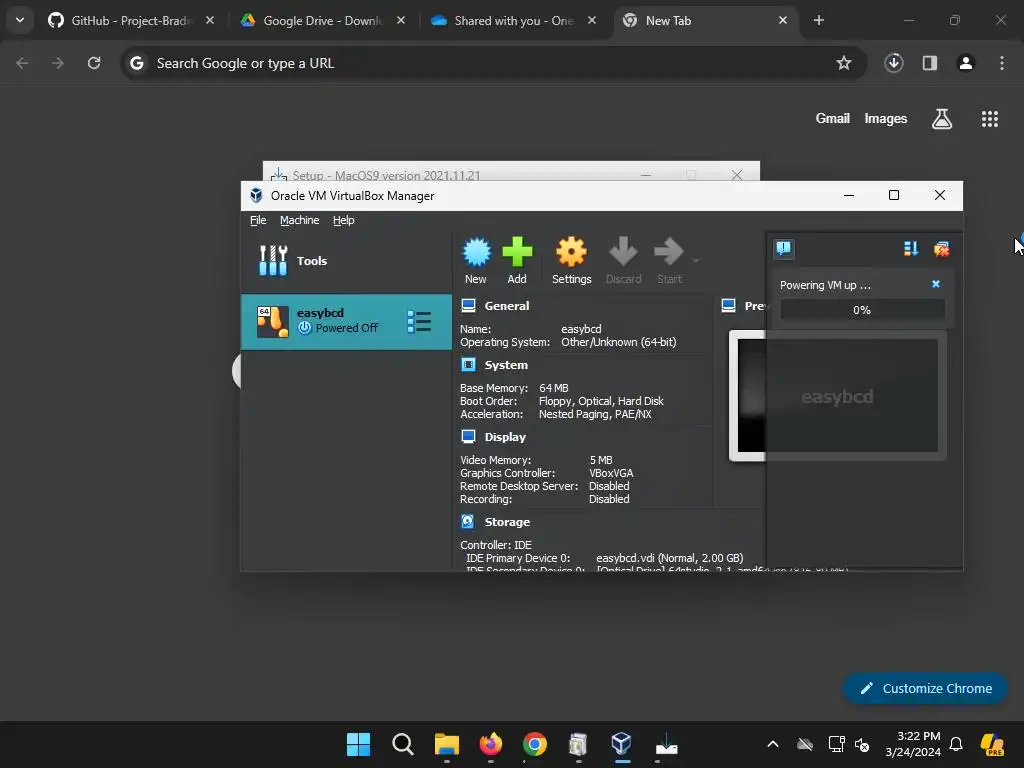
Task: Click the Storage section disk icon
Action: (x=468, y=521)
